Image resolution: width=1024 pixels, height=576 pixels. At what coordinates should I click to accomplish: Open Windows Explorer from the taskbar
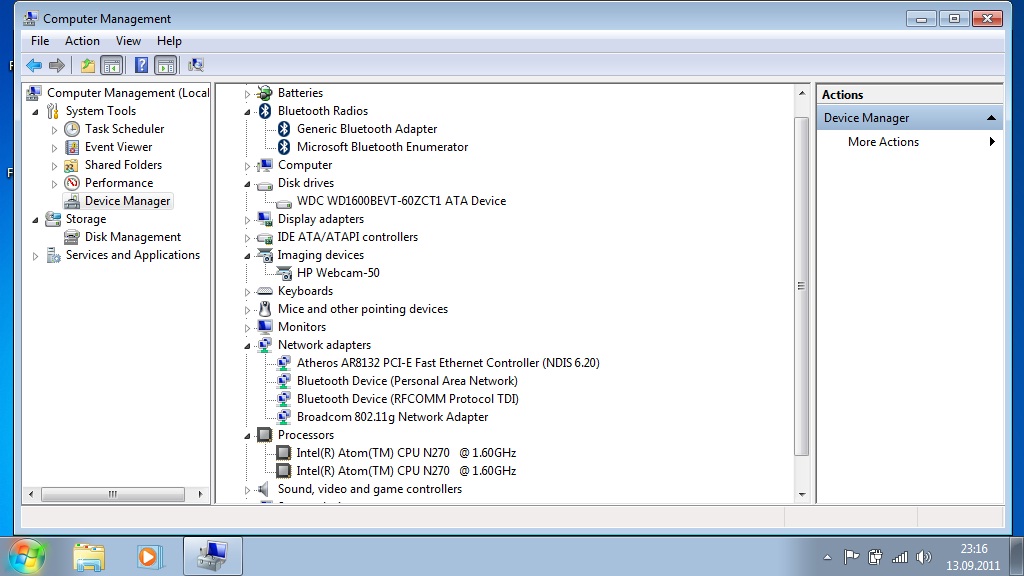point(89,556)
